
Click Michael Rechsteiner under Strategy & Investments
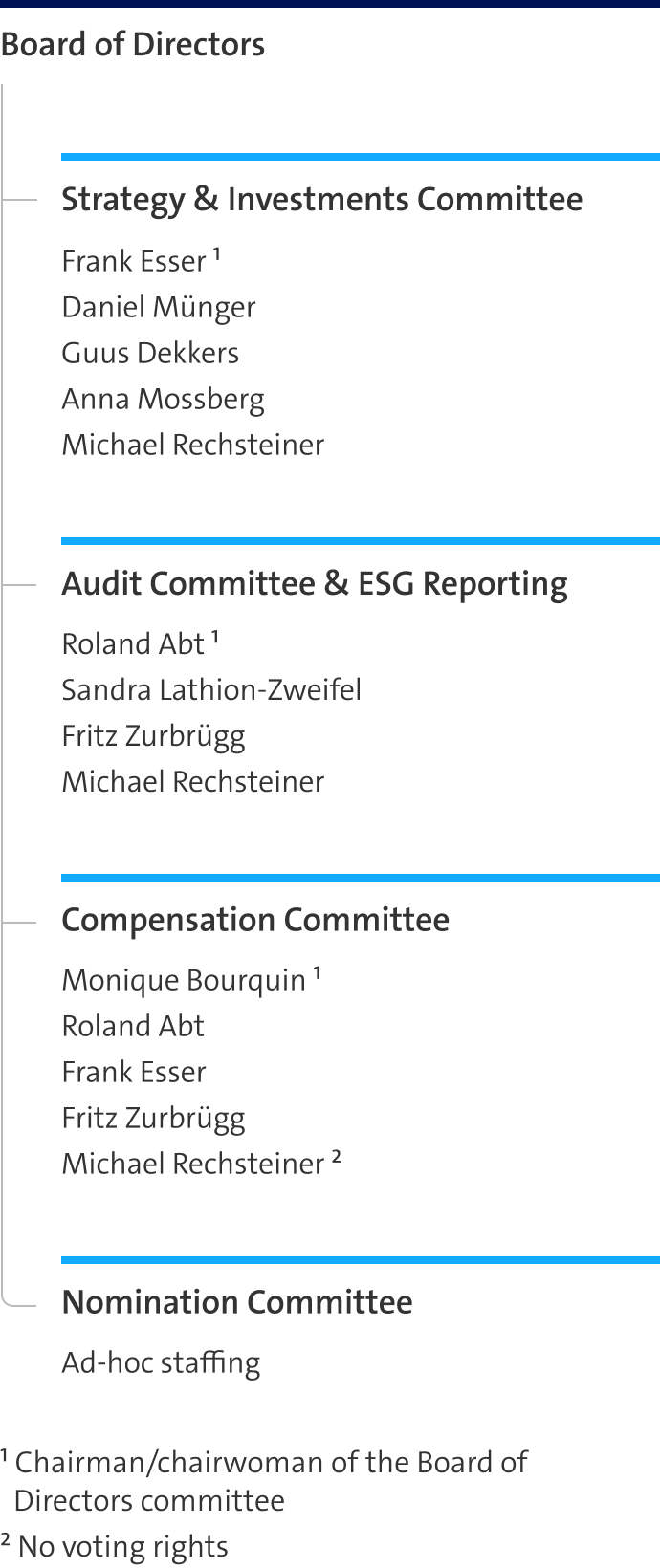click(193, 445)
